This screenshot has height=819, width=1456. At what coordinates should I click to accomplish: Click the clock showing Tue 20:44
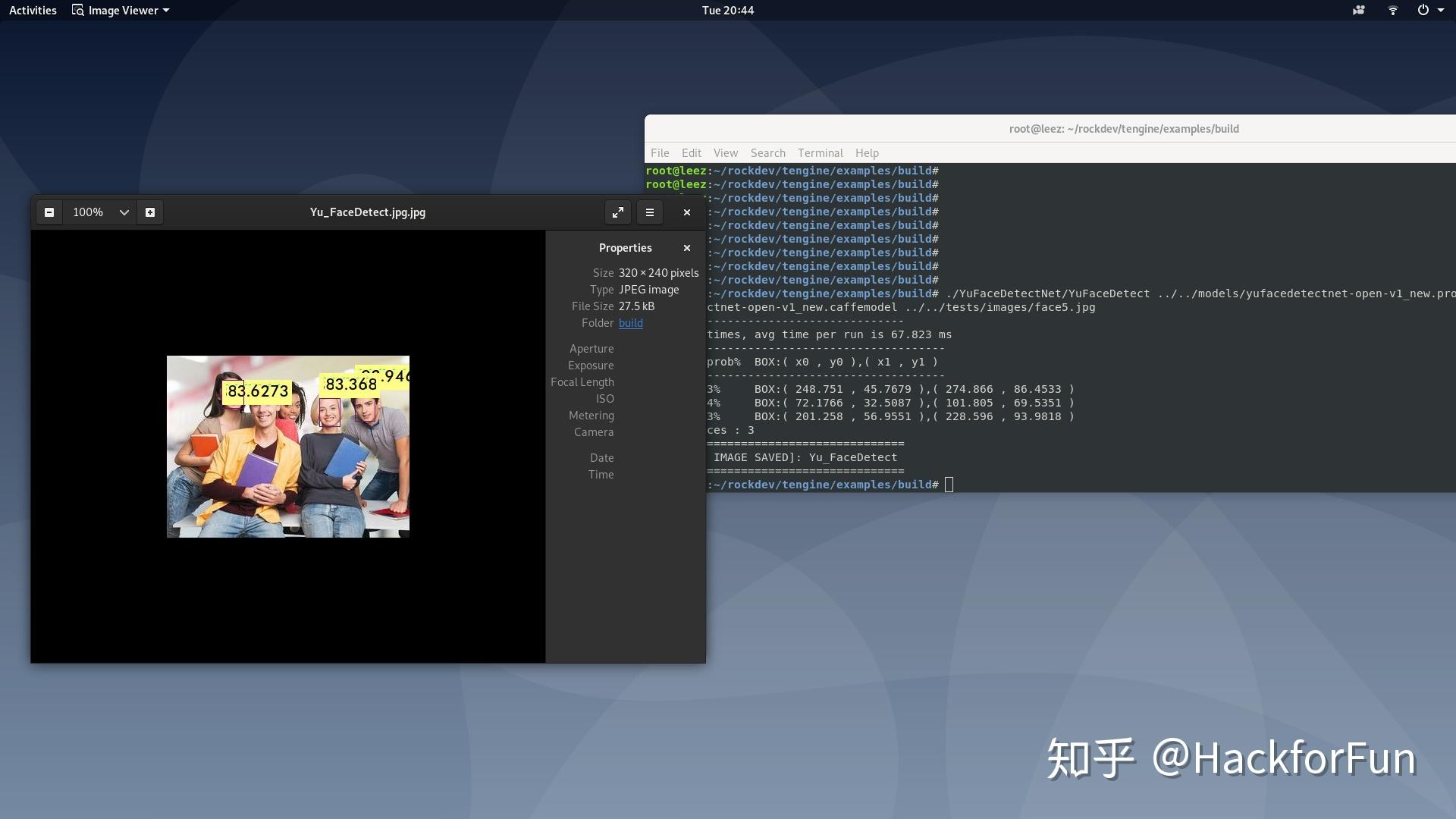point(727,10)
